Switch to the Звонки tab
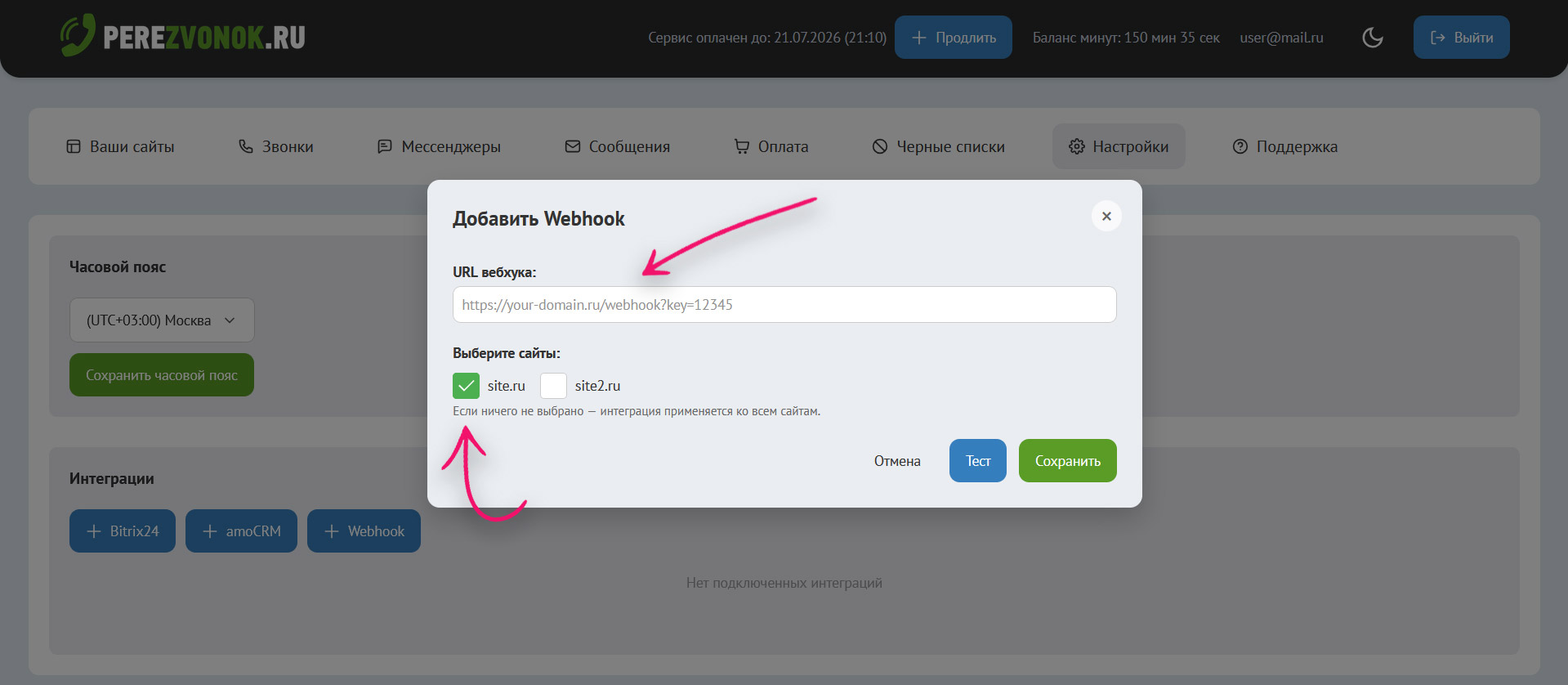This screenshot has width=1568, height=685. coord(275,147)
